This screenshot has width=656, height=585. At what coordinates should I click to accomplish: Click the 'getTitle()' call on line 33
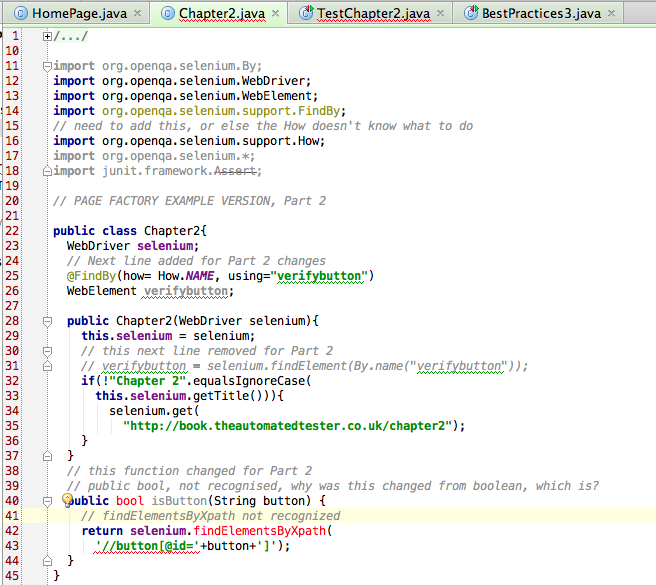(x=228, y=396)
